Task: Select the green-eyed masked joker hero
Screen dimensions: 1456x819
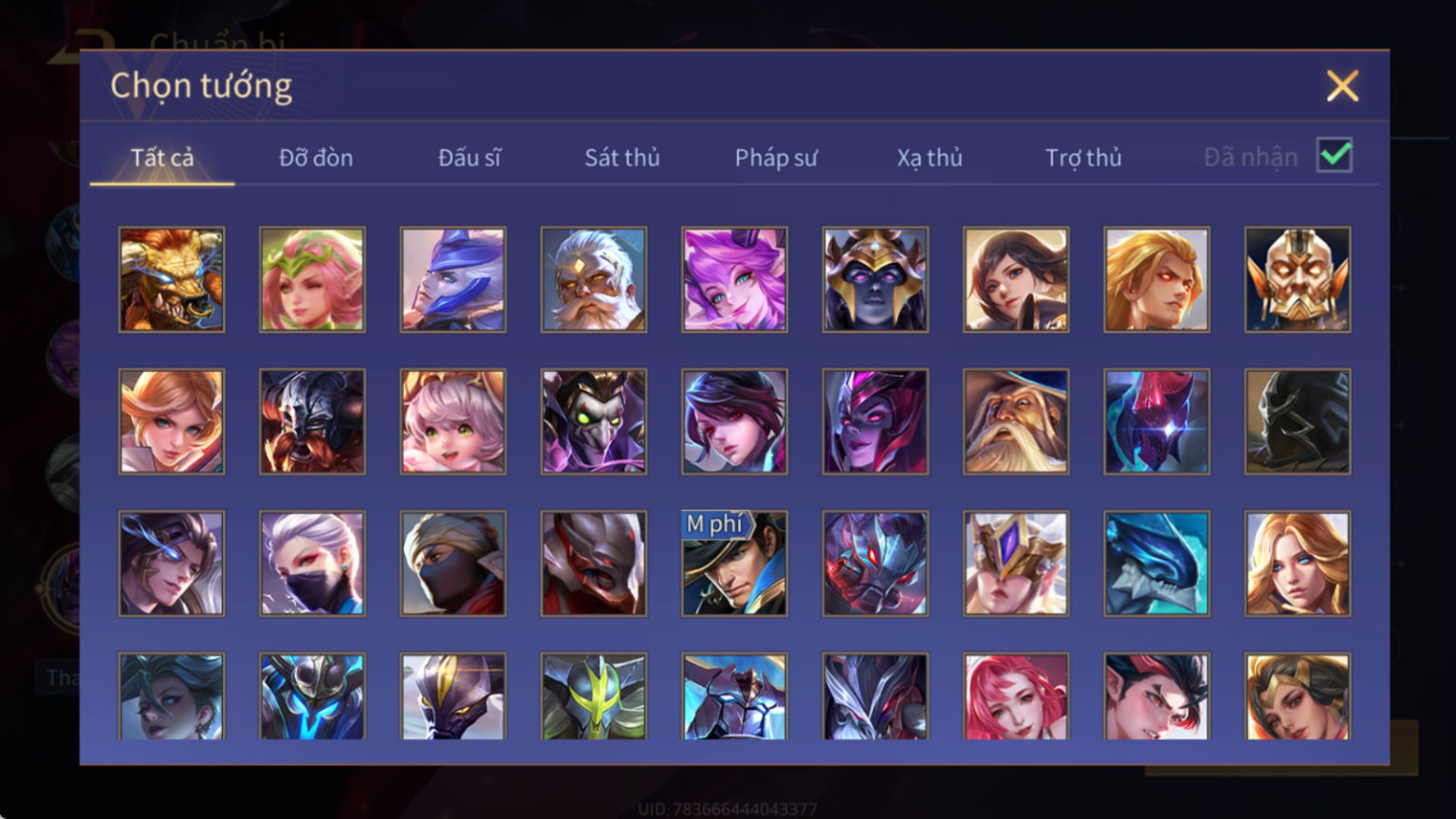Action: point(594,421)
